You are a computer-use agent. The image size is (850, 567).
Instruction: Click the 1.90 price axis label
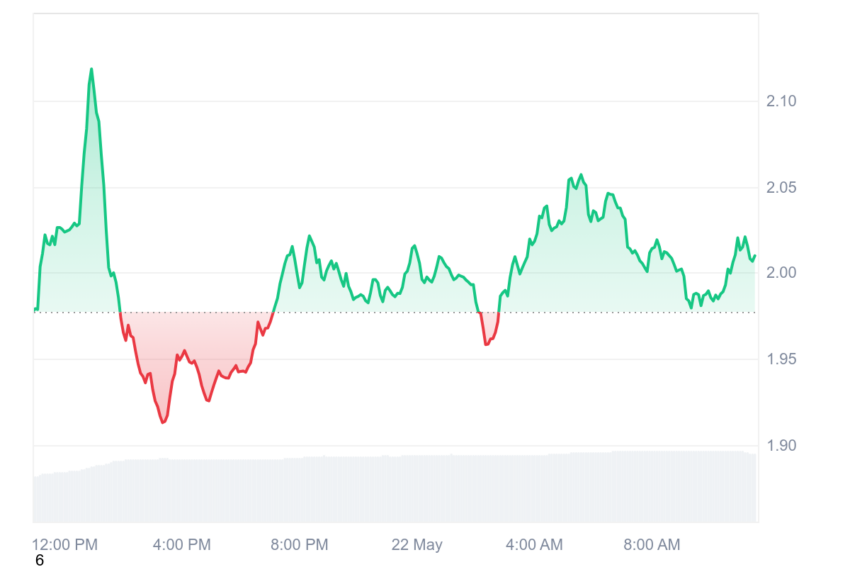pyautogui.click(x=781, y=446)
